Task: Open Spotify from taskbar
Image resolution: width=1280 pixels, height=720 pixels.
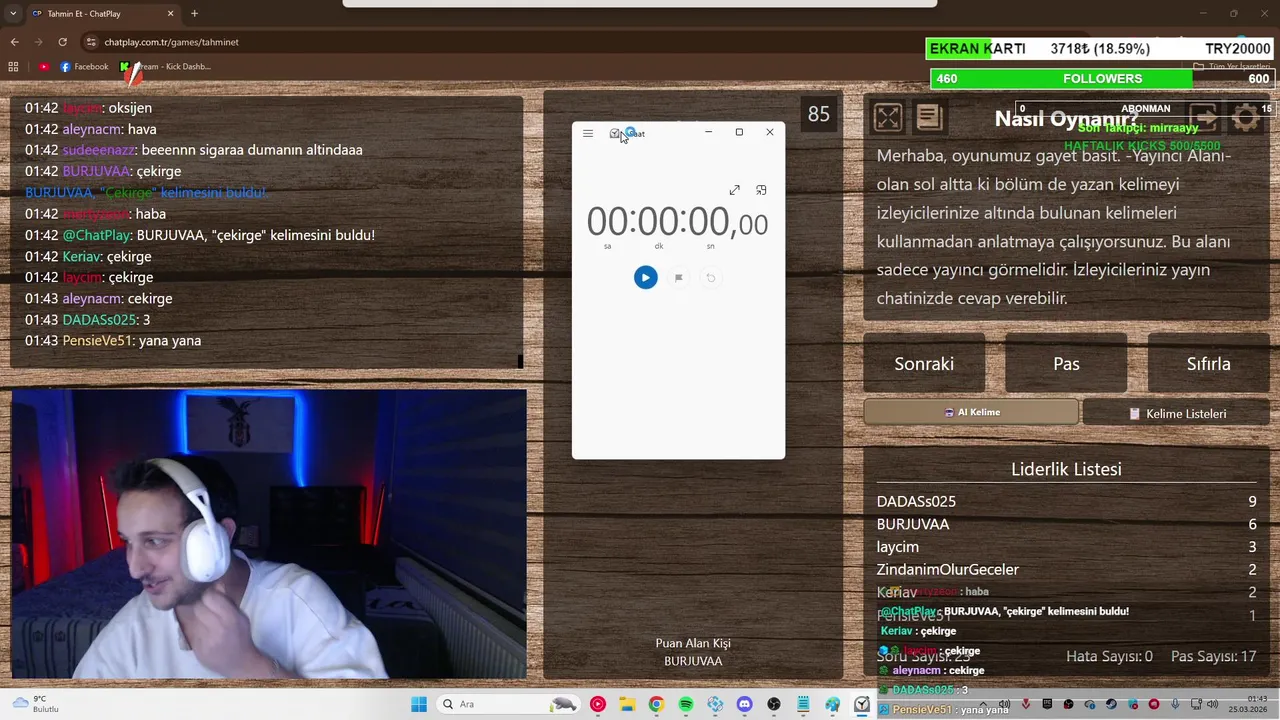Action: tap(686, 704)
